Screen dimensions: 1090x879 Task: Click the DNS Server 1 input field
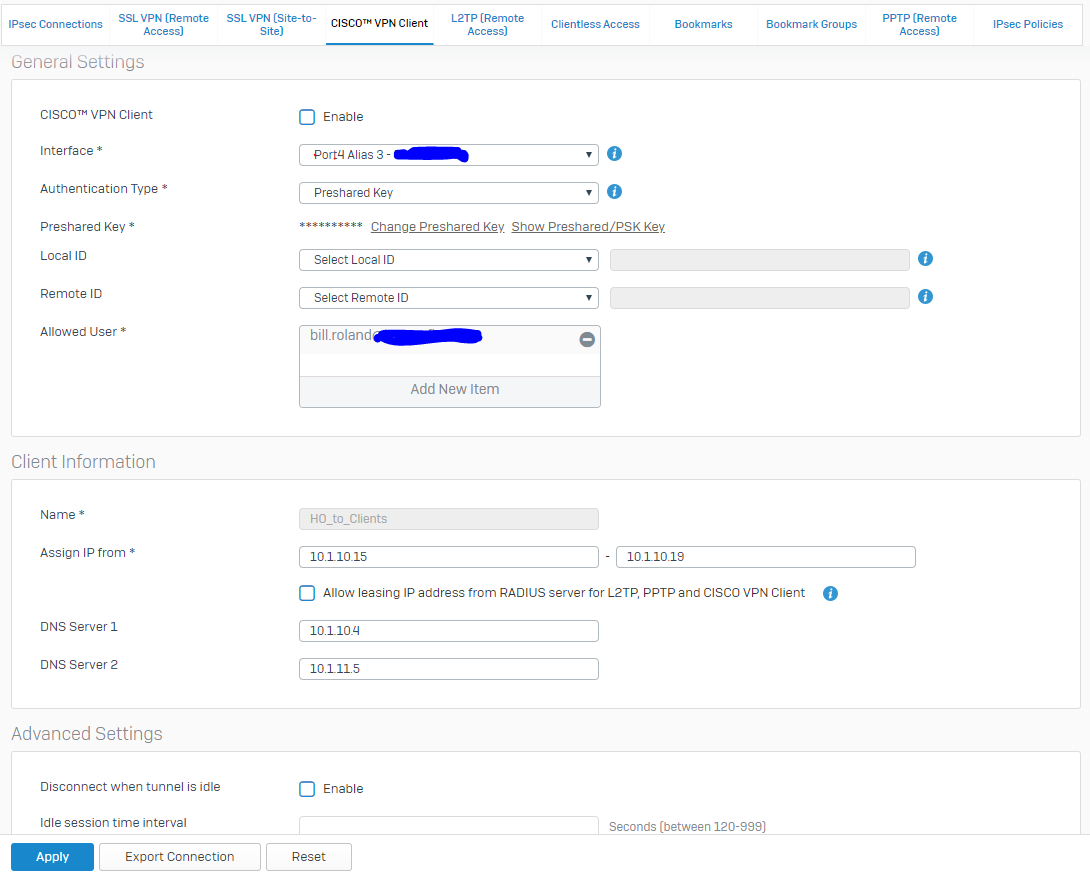[x=448, y=631]
